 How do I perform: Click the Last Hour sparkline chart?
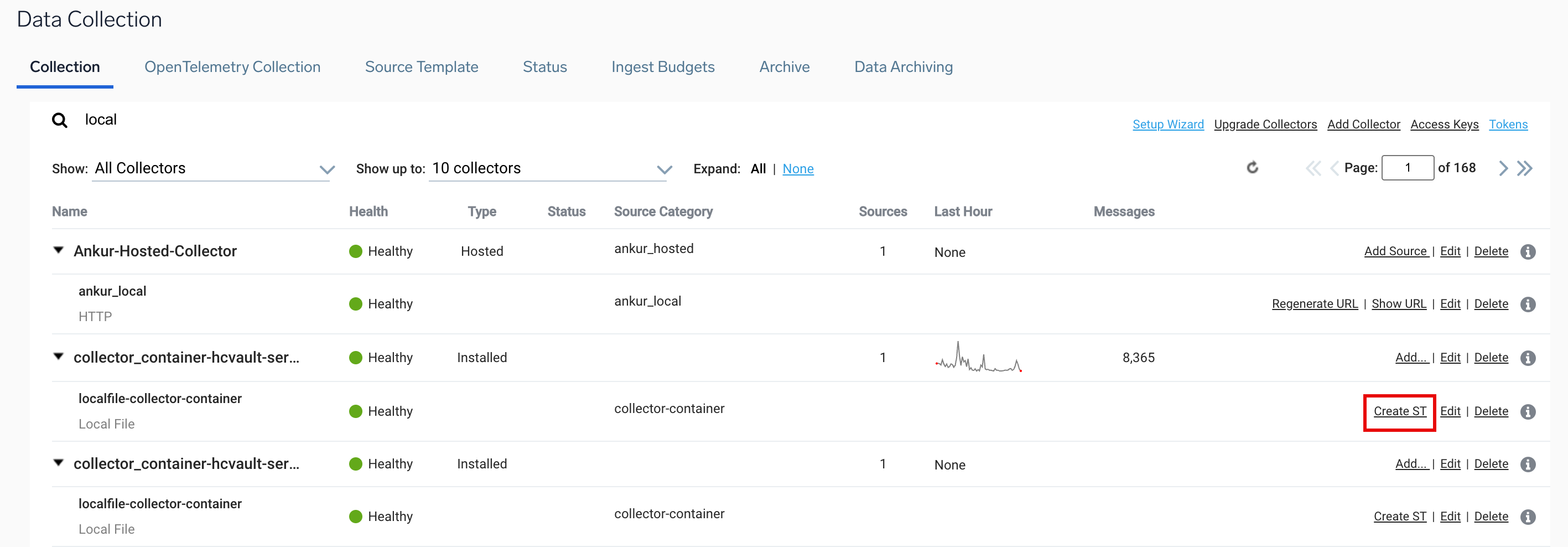[x=978, y=358]
